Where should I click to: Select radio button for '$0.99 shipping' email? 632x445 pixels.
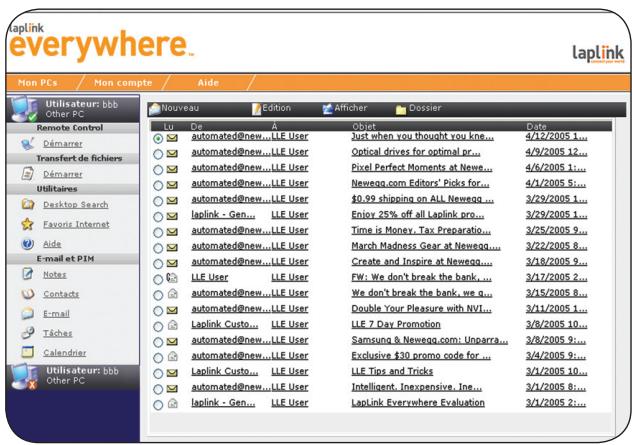158,201
